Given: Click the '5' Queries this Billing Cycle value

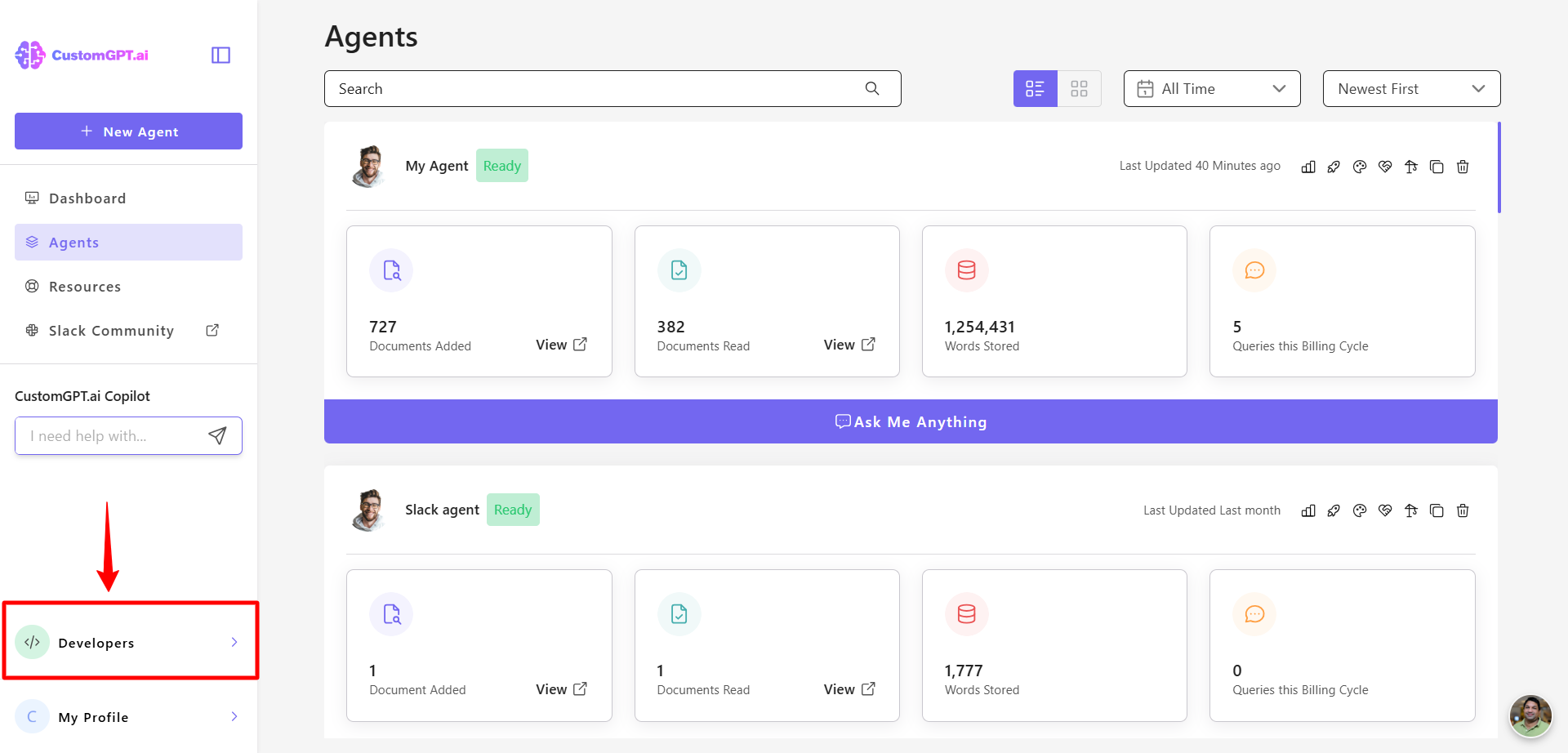Looking at the screenshot, I should [x=1237, y=327].
